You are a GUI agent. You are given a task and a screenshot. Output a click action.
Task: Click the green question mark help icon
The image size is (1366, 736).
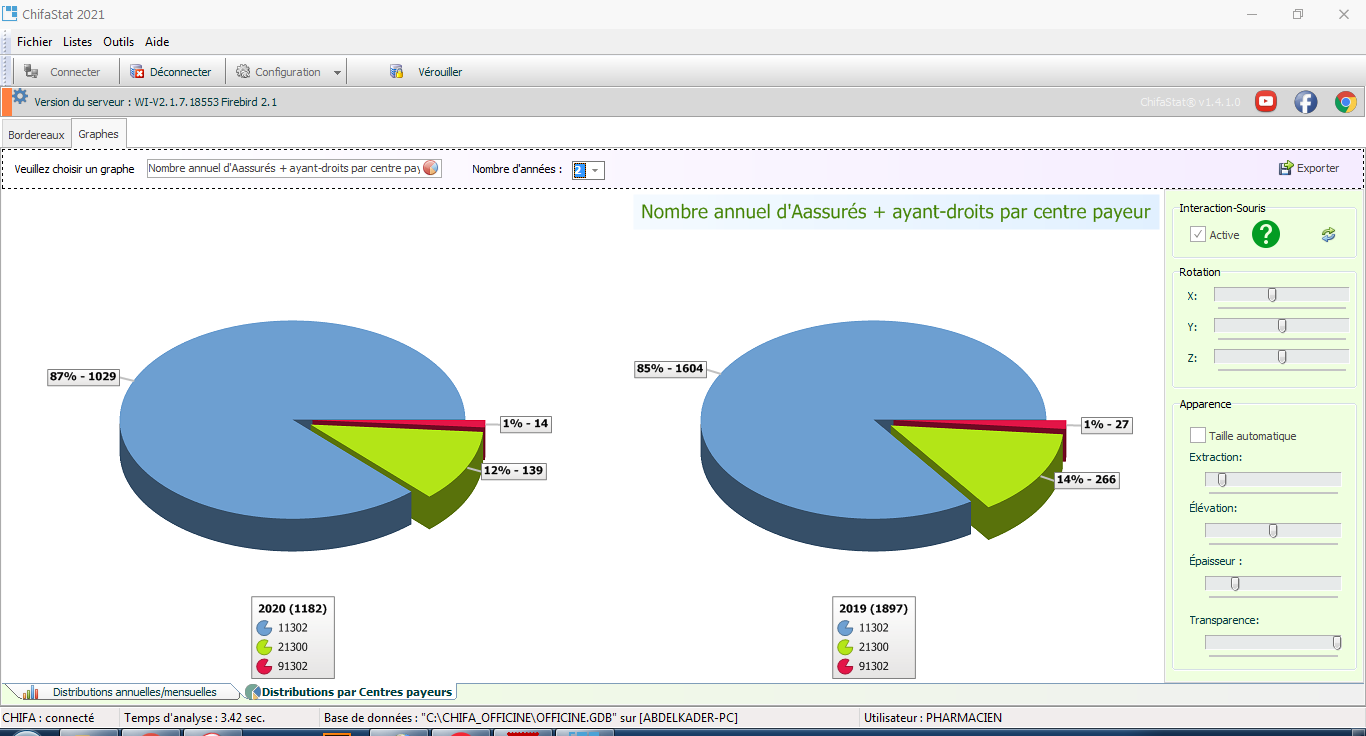click(x=1266, y=235)
